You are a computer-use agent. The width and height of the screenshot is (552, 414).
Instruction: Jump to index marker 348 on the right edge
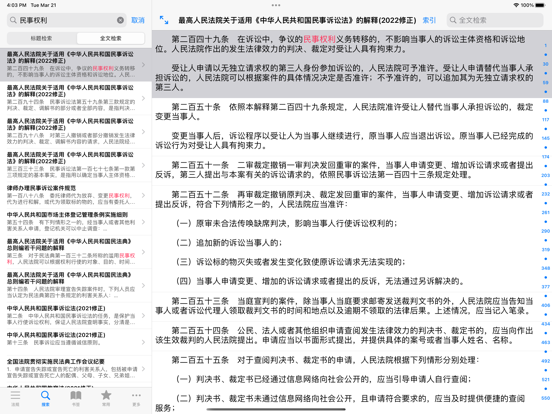click(546, 268)
